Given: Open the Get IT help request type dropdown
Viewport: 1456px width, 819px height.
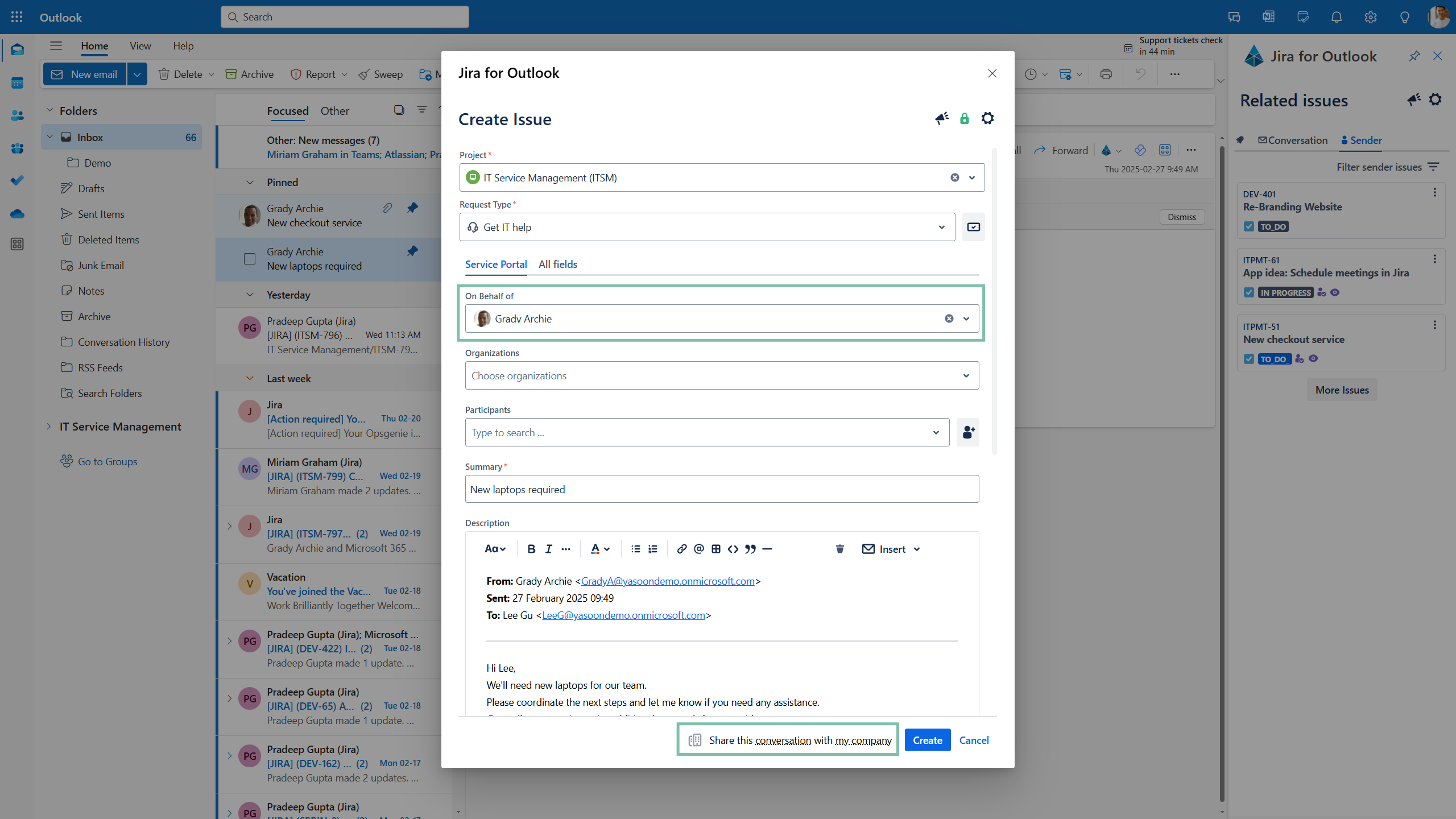Looking at the screenshot, I should 941,227.
